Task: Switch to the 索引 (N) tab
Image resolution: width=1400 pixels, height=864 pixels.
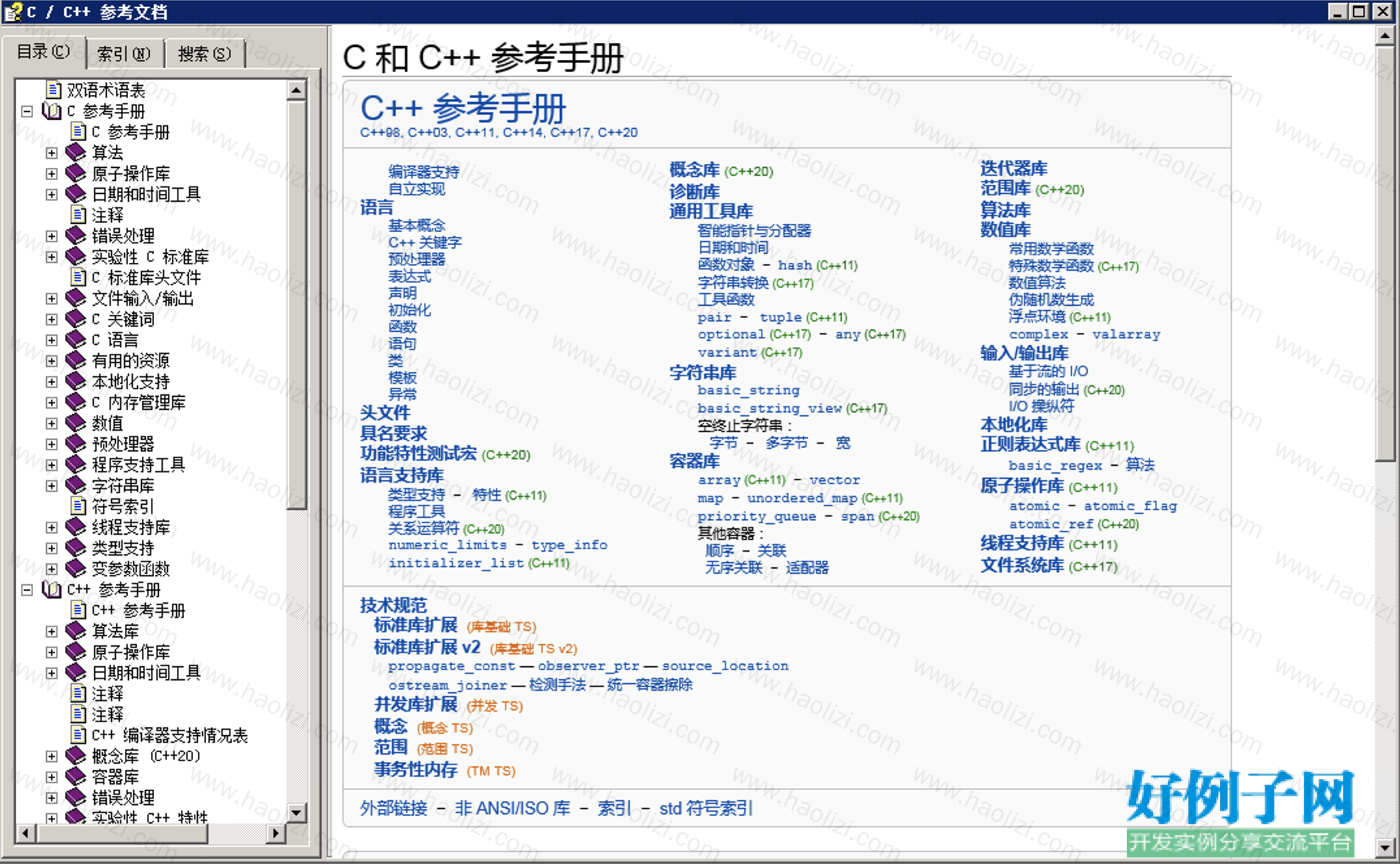Action: click(124, 53)
